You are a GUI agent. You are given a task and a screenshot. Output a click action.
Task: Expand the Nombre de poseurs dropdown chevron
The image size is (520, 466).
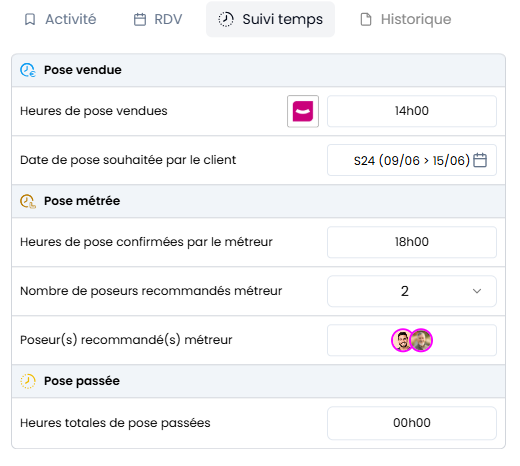pyautogui.click(x=477, y=291)
